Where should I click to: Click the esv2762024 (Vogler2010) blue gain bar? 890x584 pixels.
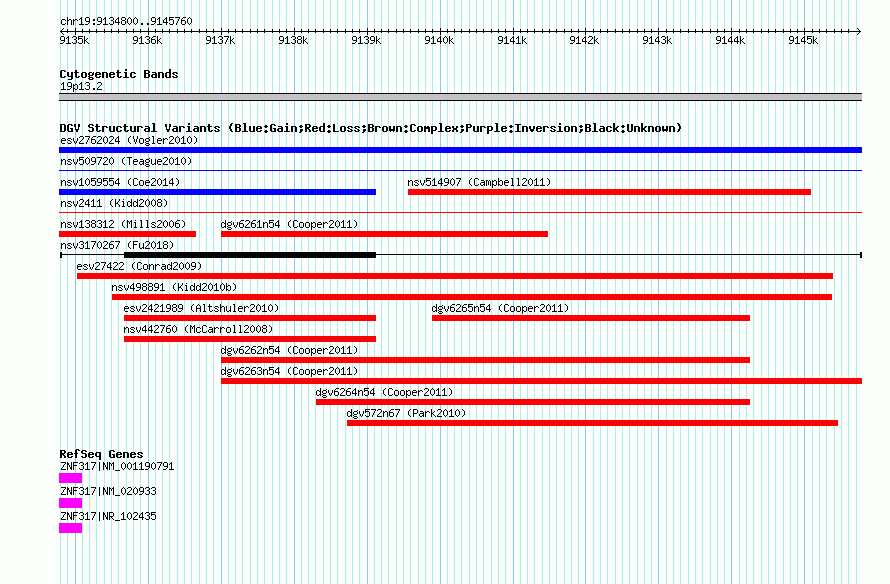coord(460,150)
